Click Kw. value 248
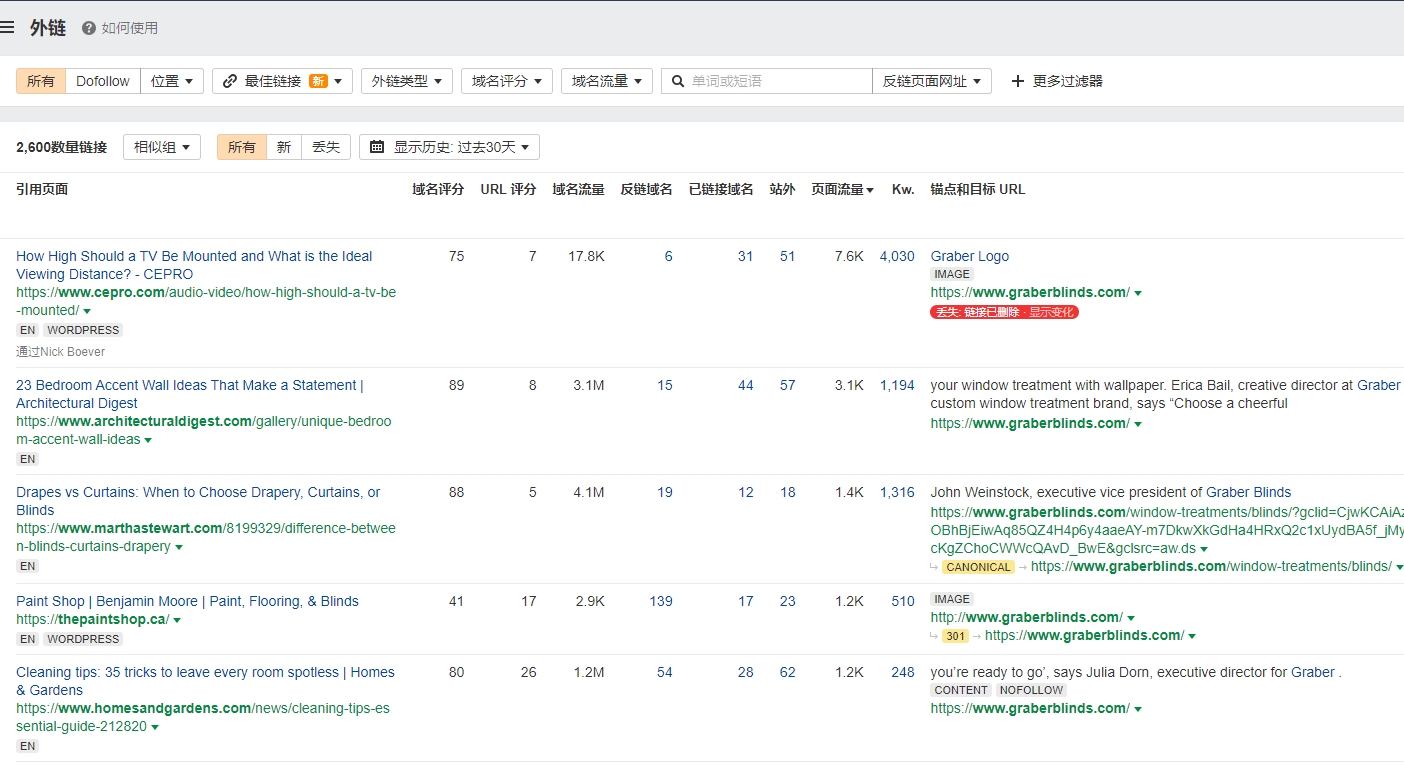 tap(903, 672)
